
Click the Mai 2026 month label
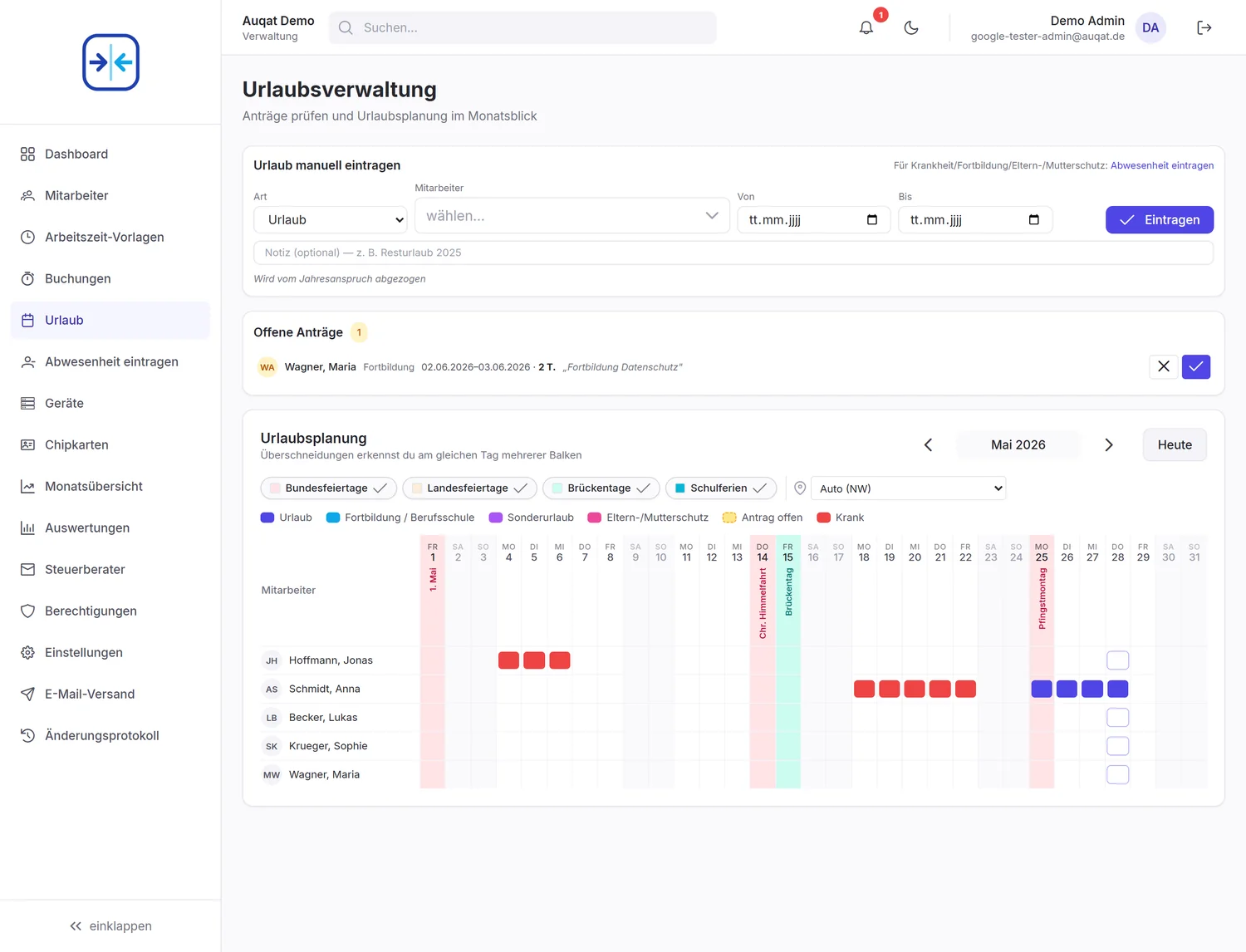point(1018,445)
